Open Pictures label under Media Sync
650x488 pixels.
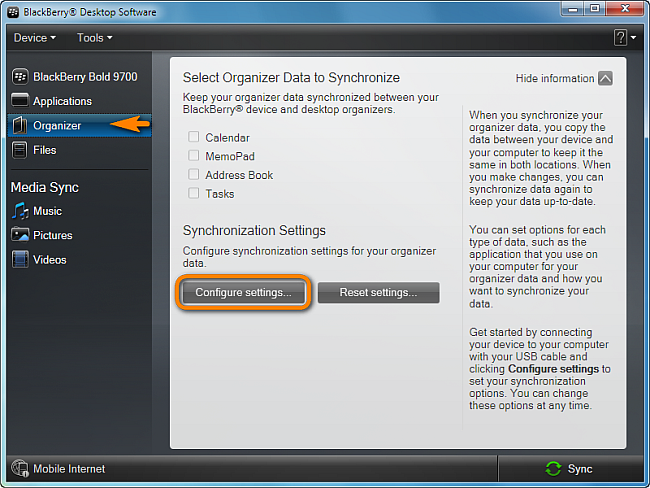[53, 236]
